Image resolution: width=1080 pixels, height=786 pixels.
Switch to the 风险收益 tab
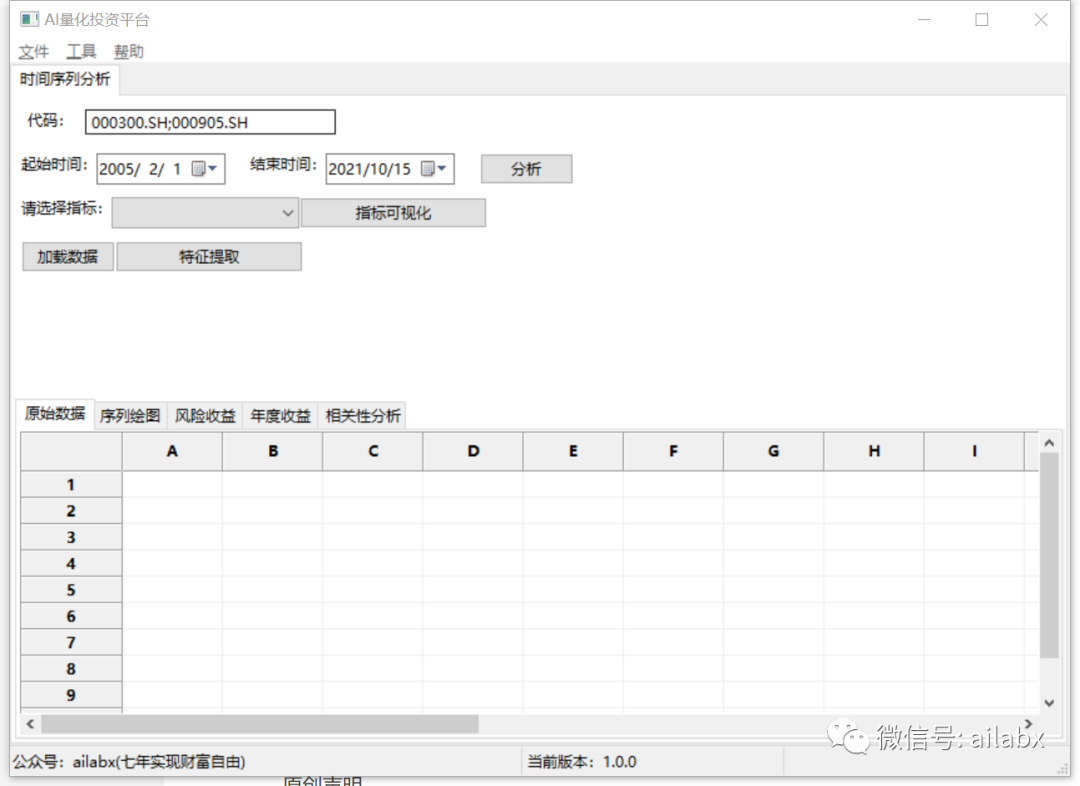[x=205, y=415]
